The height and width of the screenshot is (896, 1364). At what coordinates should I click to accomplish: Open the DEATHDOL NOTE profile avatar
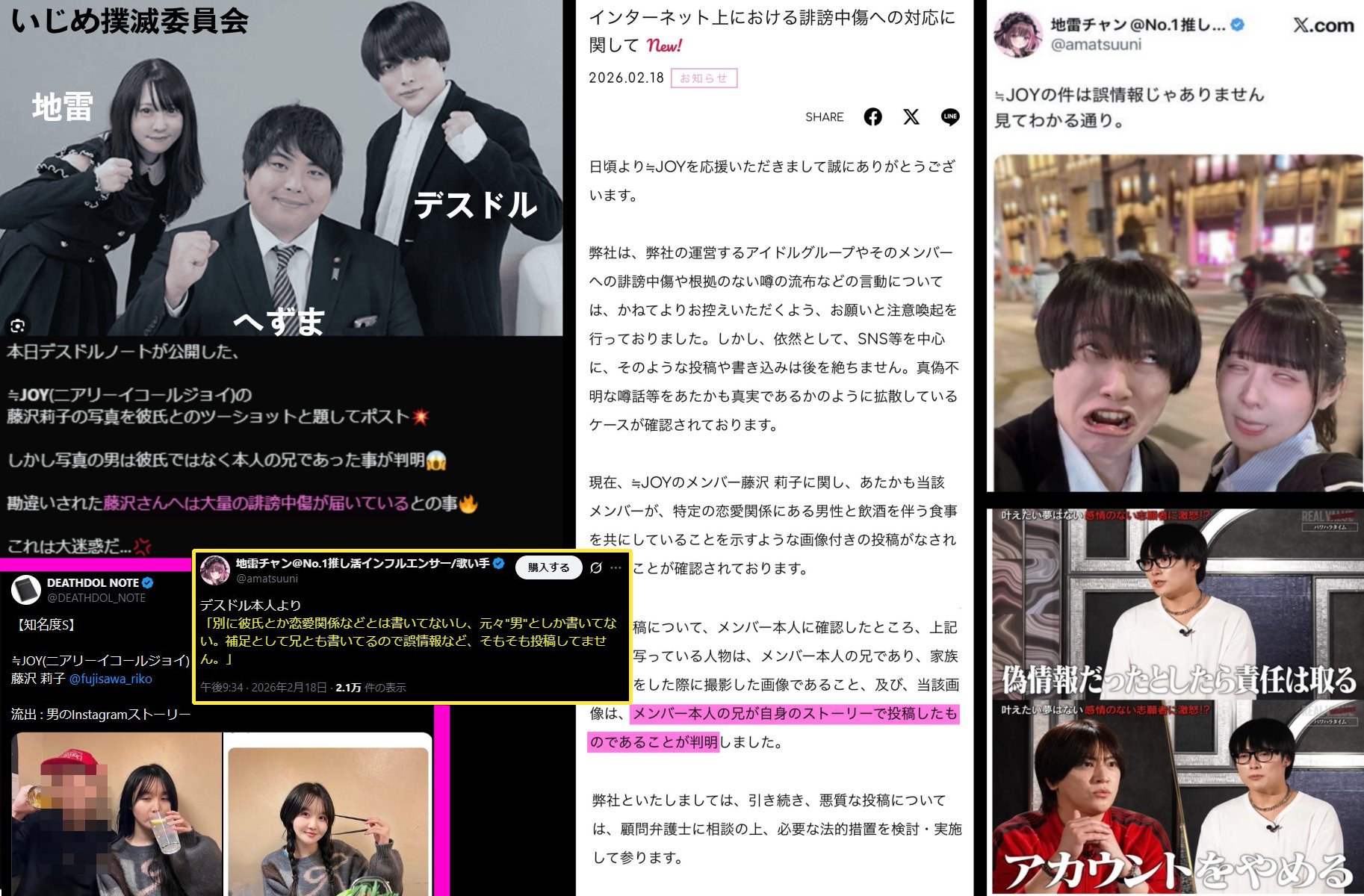coord(26,590)
